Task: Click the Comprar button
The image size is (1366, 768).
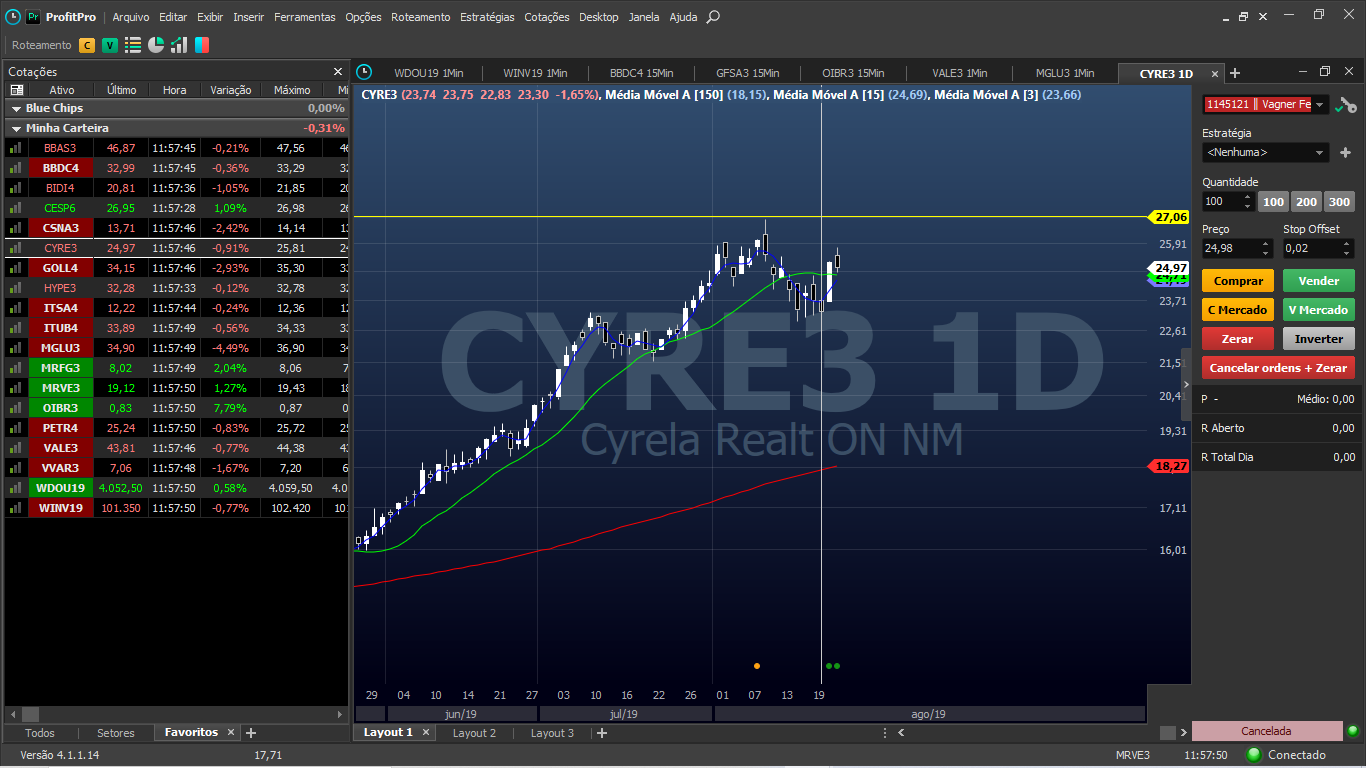Action: tap(1238, 281)
